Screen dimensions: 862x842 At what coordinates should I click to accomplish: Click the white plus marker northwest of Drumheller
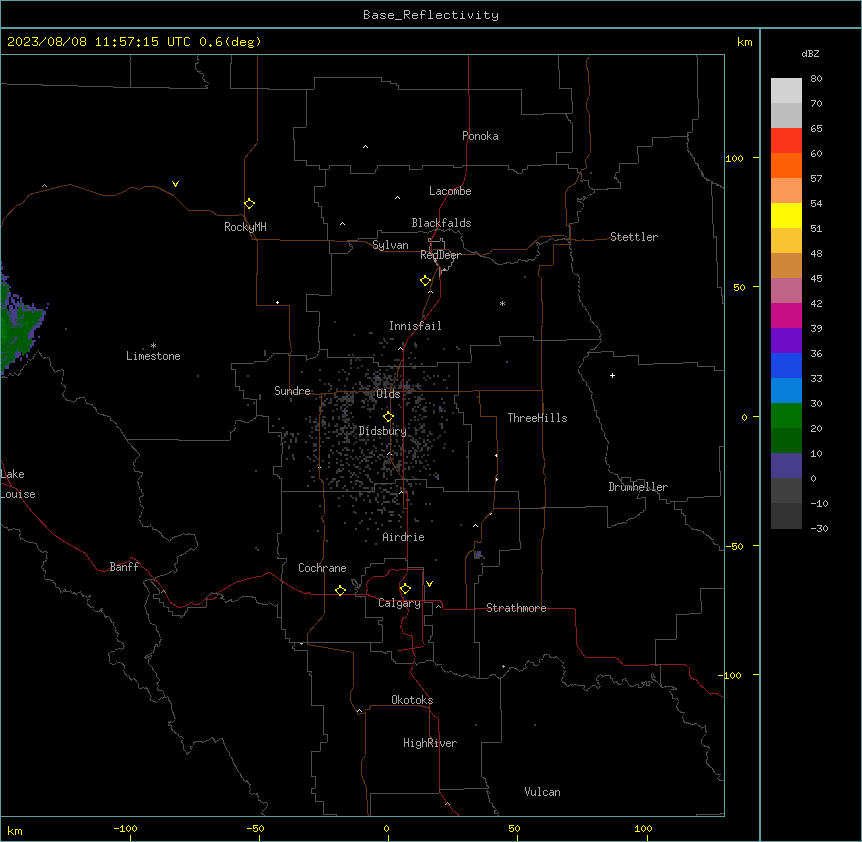tap(612, 375)
